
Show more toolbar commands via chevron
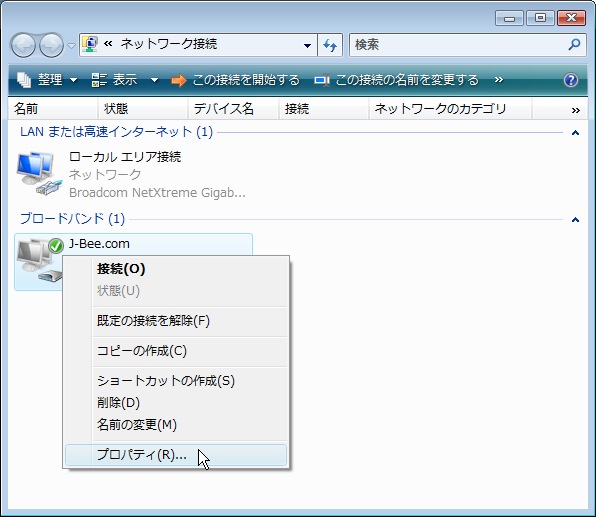(499, 80)
